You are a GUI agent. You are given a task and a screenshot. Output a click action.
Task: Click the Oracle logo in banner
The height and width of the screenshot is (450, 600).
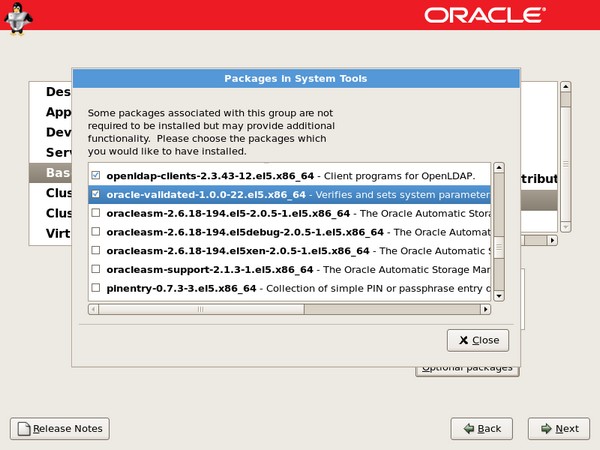point(485,15)
